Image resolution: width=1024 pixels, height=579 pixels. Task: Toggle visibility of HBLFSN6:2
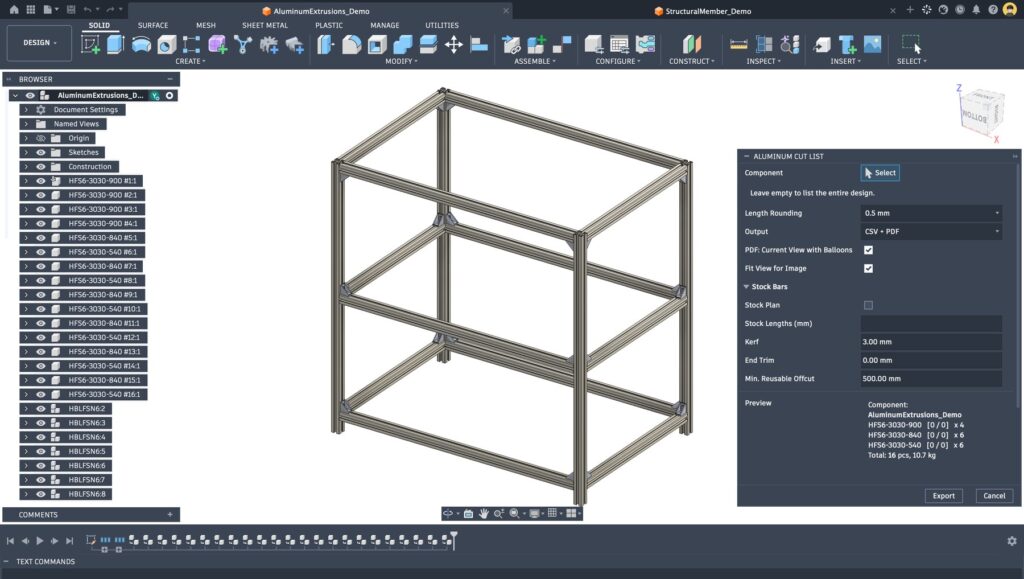coord(40,409)
